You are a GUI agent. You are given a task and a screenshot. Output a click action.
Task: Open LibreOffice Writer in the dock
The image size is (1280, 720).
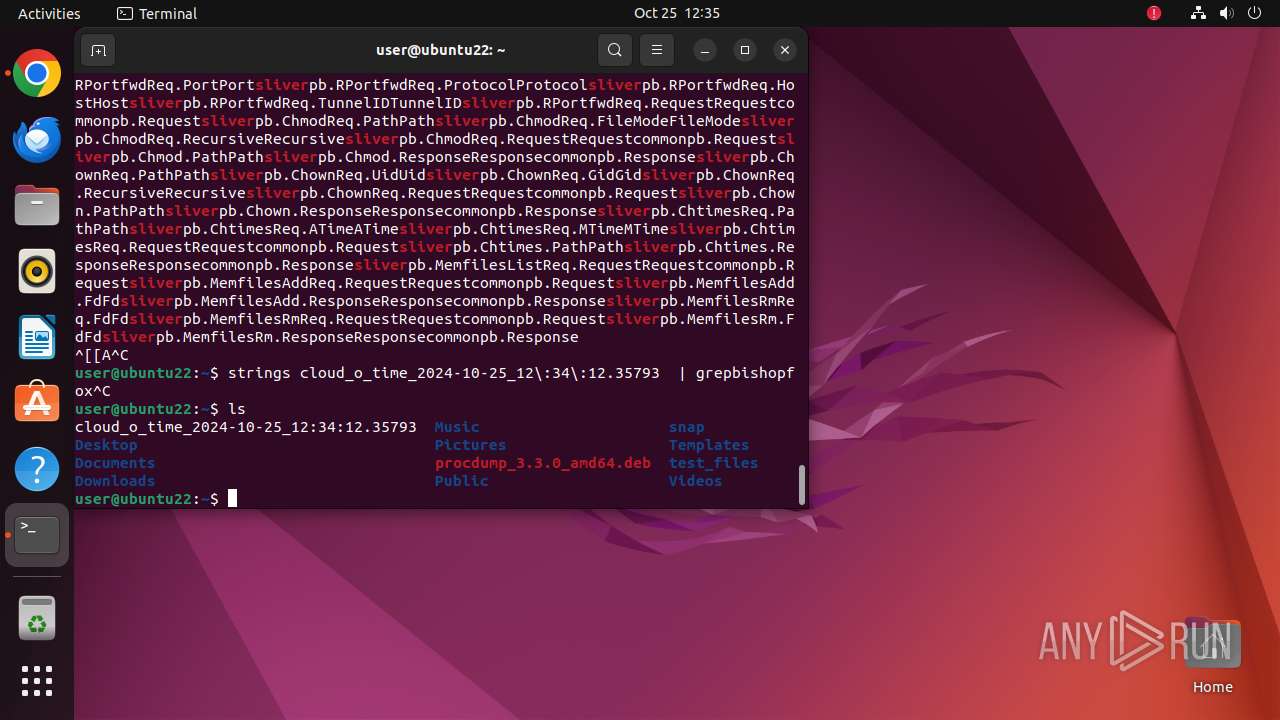pyautogui.click(x=37, y=337)
